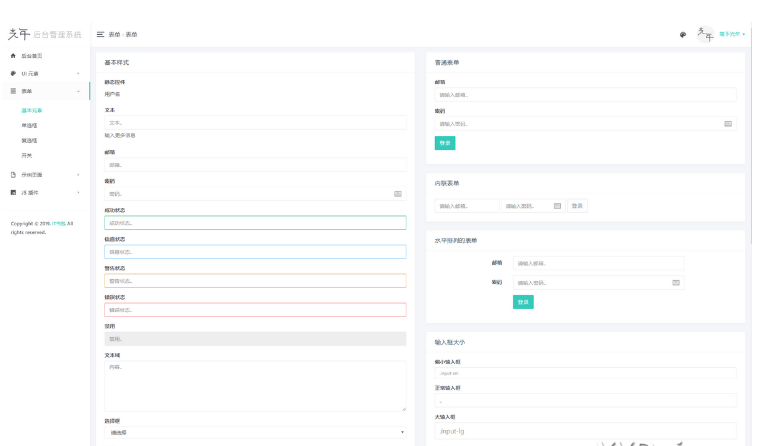Open the 复选框 submenu page
Viewport: 767px width, 446px height.
point(29,140)
